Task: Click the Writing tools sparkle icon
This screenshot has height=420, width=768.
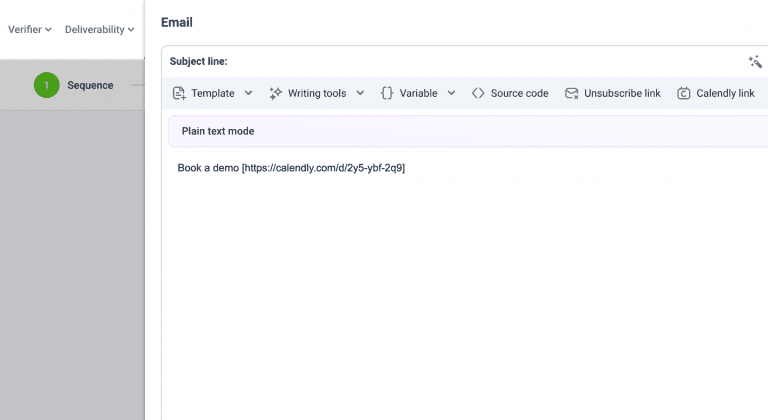Action: tap(276, 93)
